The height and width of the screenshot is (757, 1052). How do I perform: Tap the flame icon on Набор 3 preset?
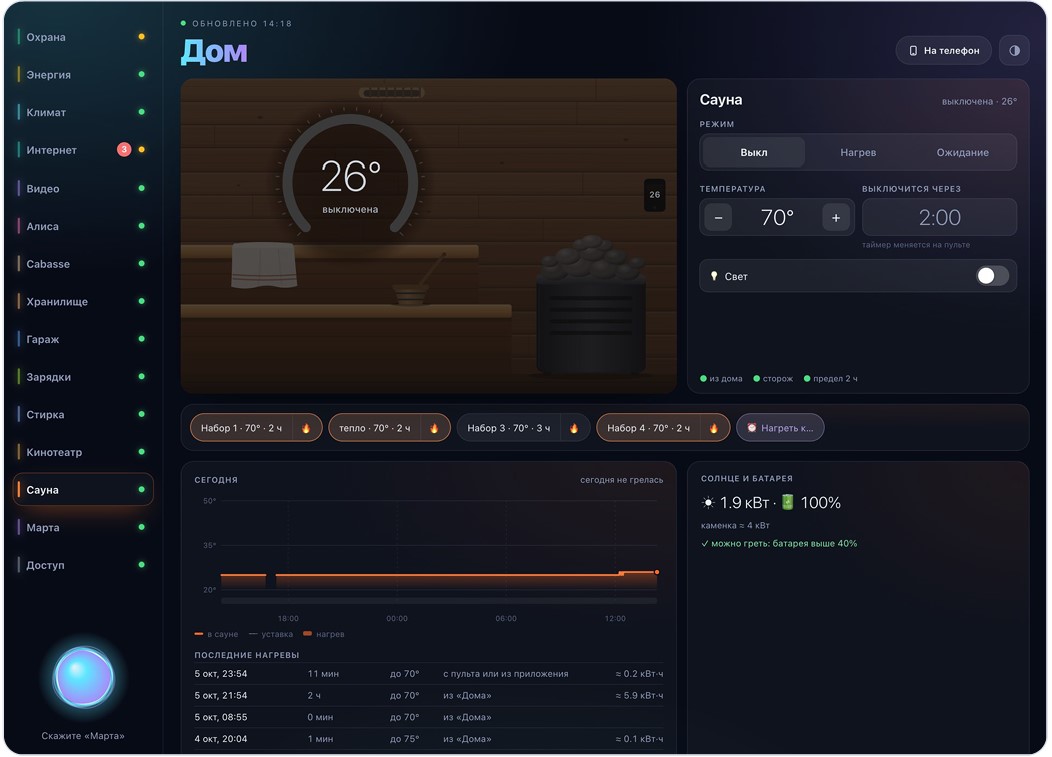point(574,428)
